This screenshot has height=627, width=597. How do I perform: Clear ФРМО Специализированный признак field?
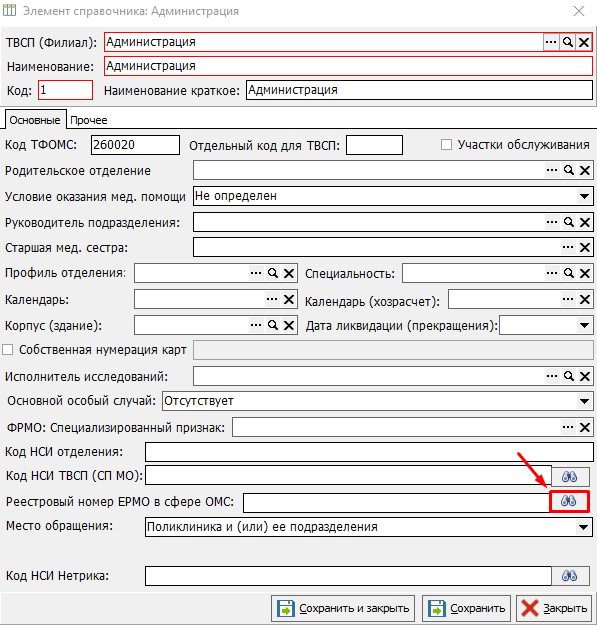585,427
